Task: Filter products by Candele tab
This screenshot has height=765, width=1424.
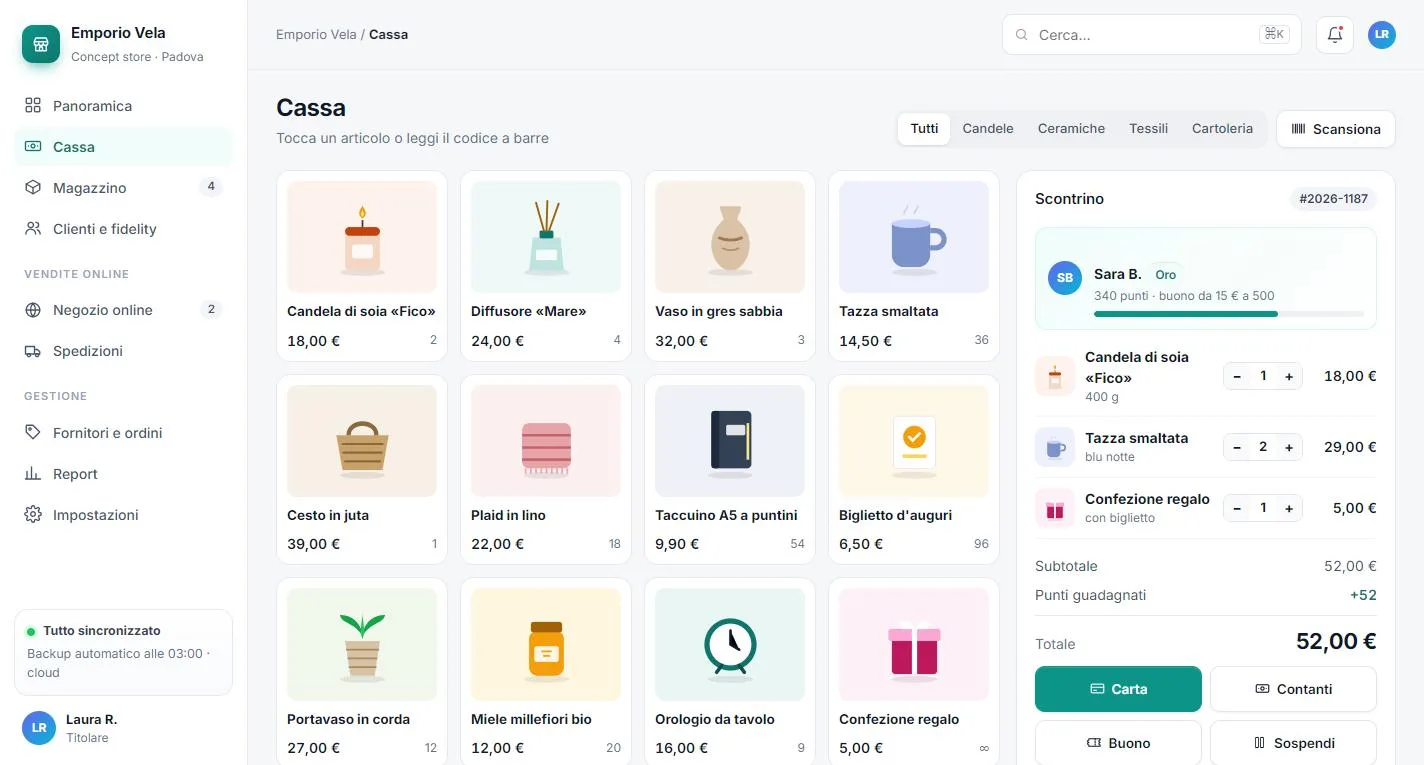Action: point(988,129)
